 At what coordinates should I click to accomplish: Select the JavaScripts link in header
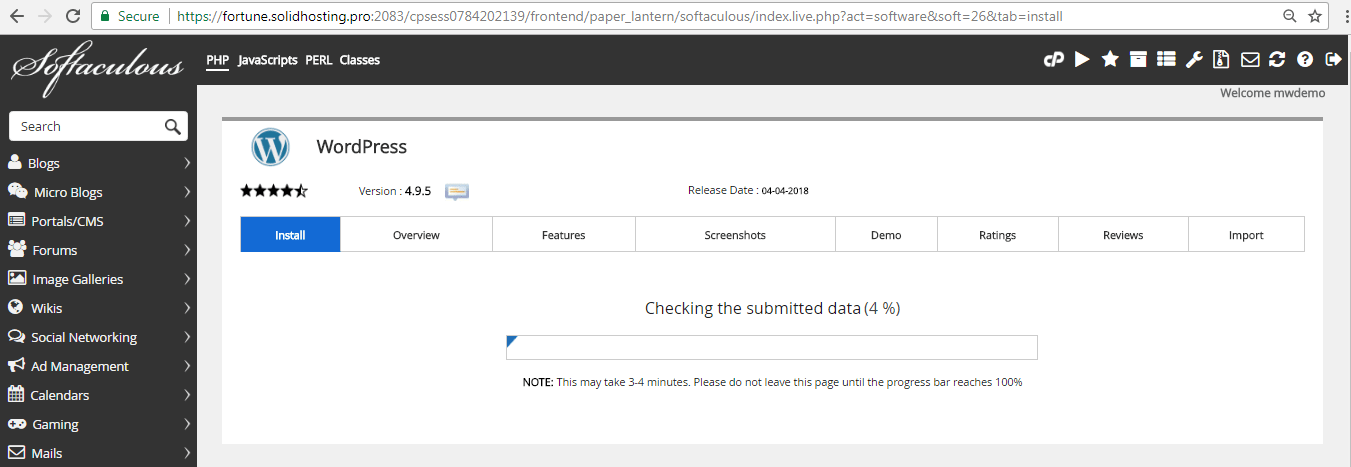click(267, 60)
